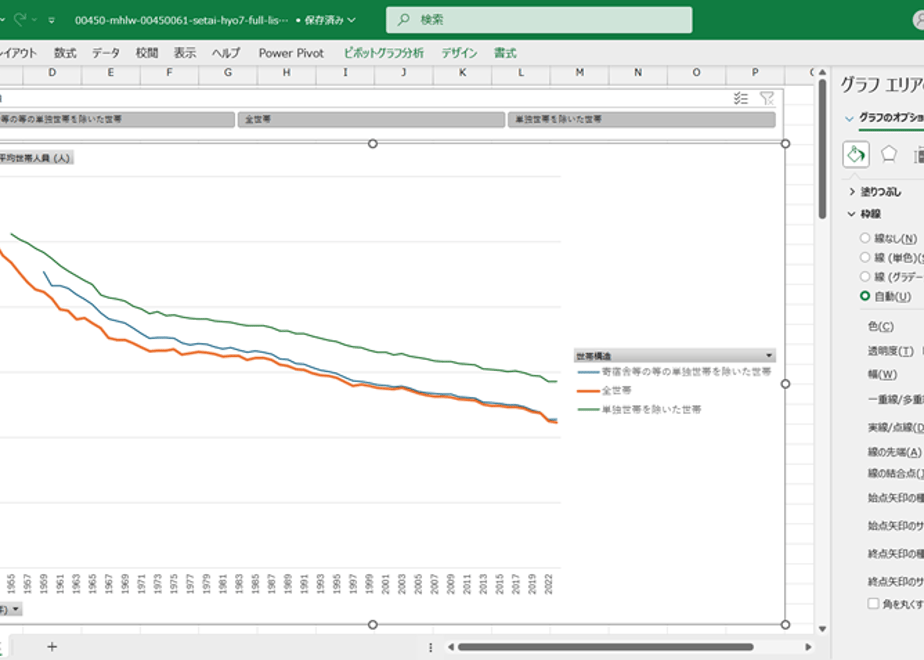Click the horizontal scrollbar left arrow
Viewport: 924px width, 660px height.
click(x=451, y=647)
